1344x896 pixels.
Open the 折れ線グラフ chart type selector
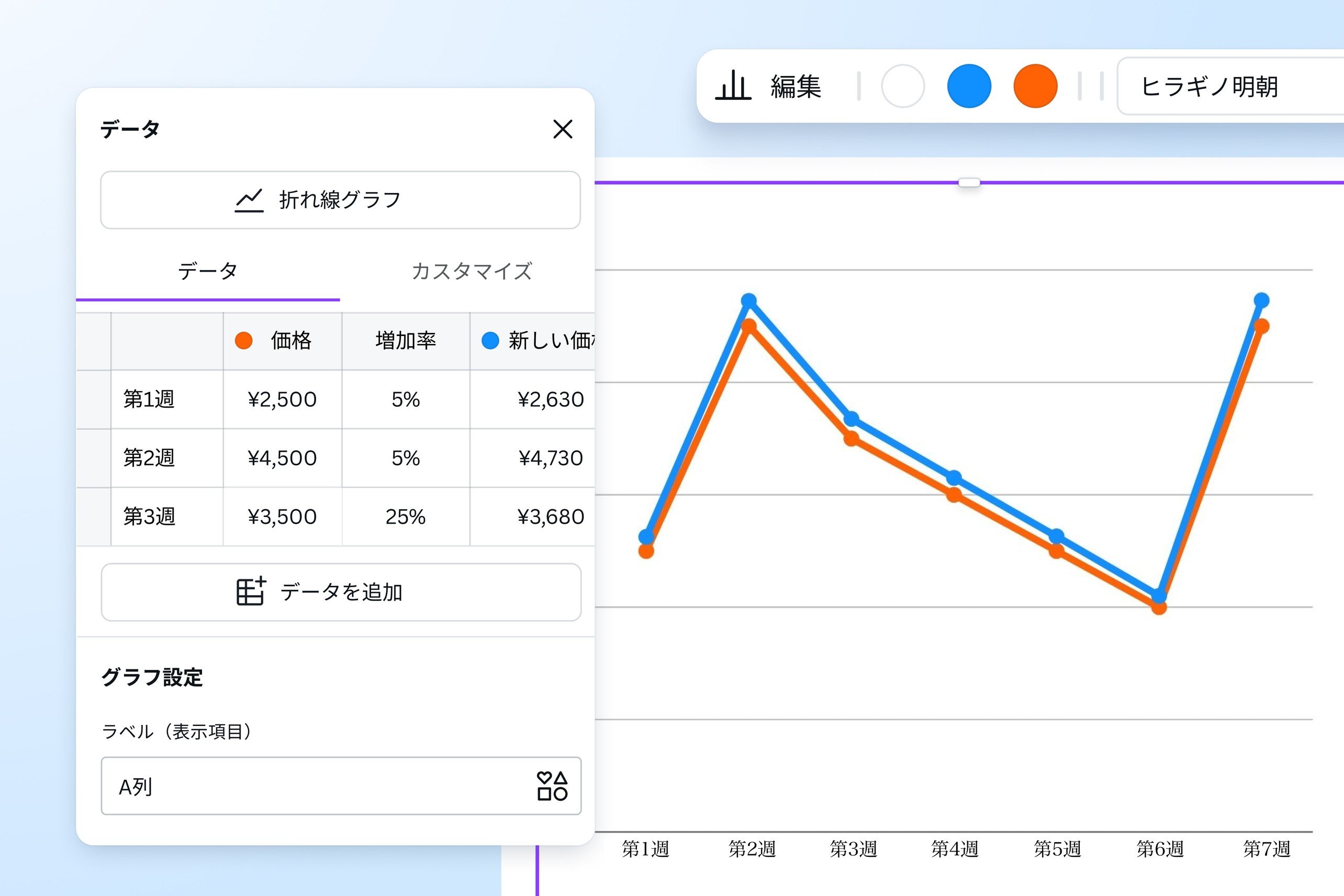point(340,199)
